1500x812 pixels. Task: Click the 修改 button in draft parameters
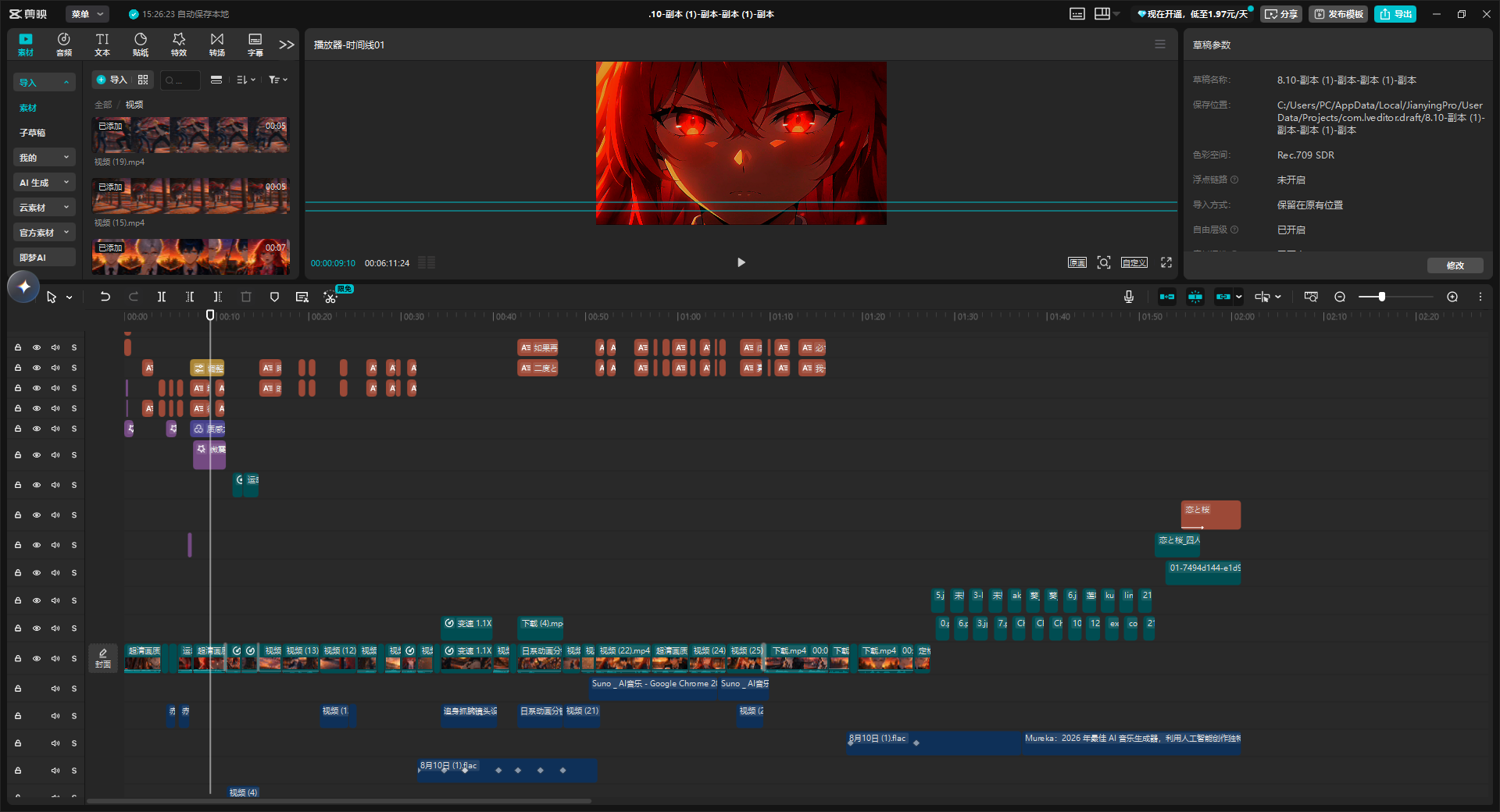[1455, 265]
